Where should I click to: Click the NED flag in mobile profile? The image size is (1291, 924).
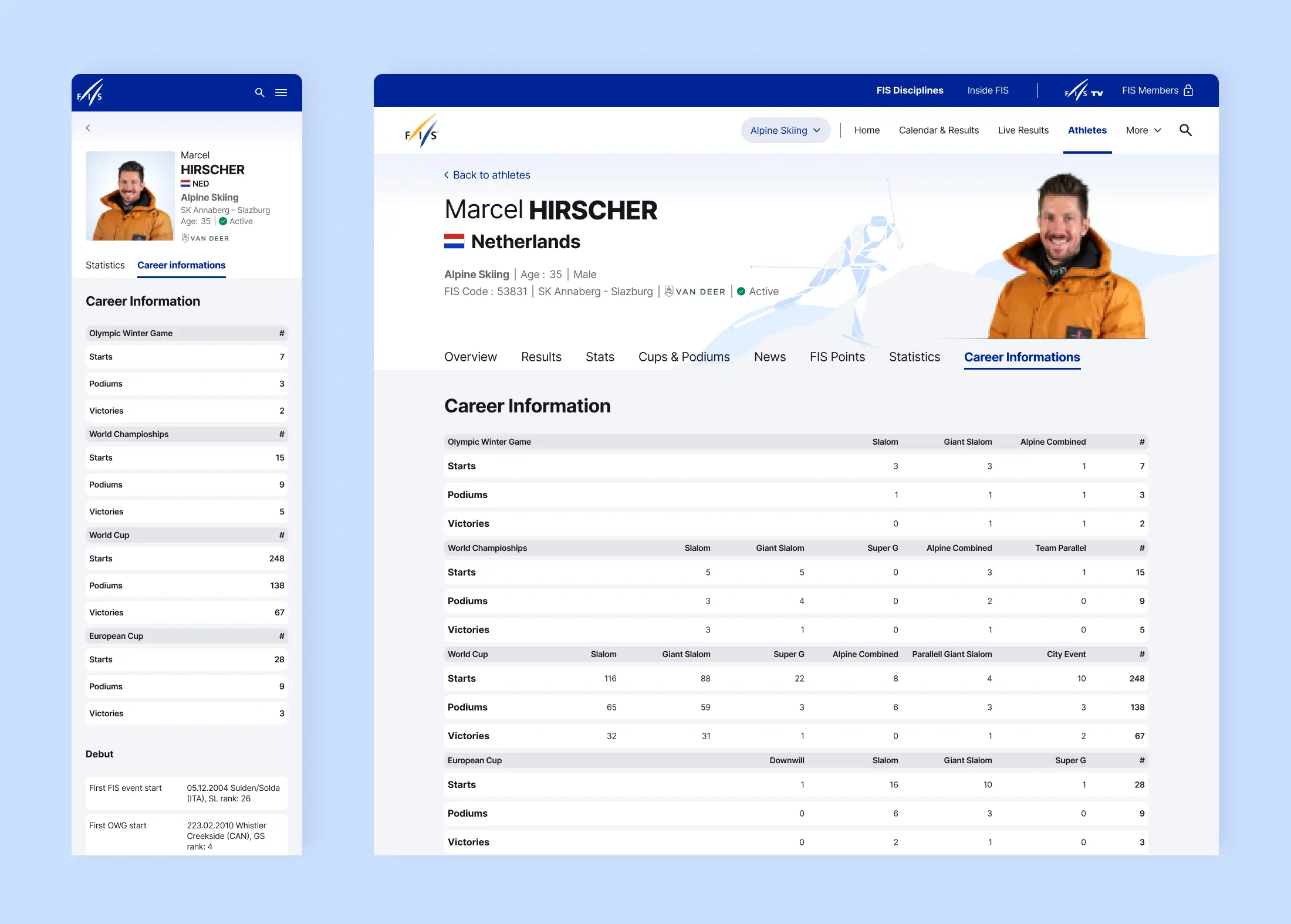[x=185, y=184]
